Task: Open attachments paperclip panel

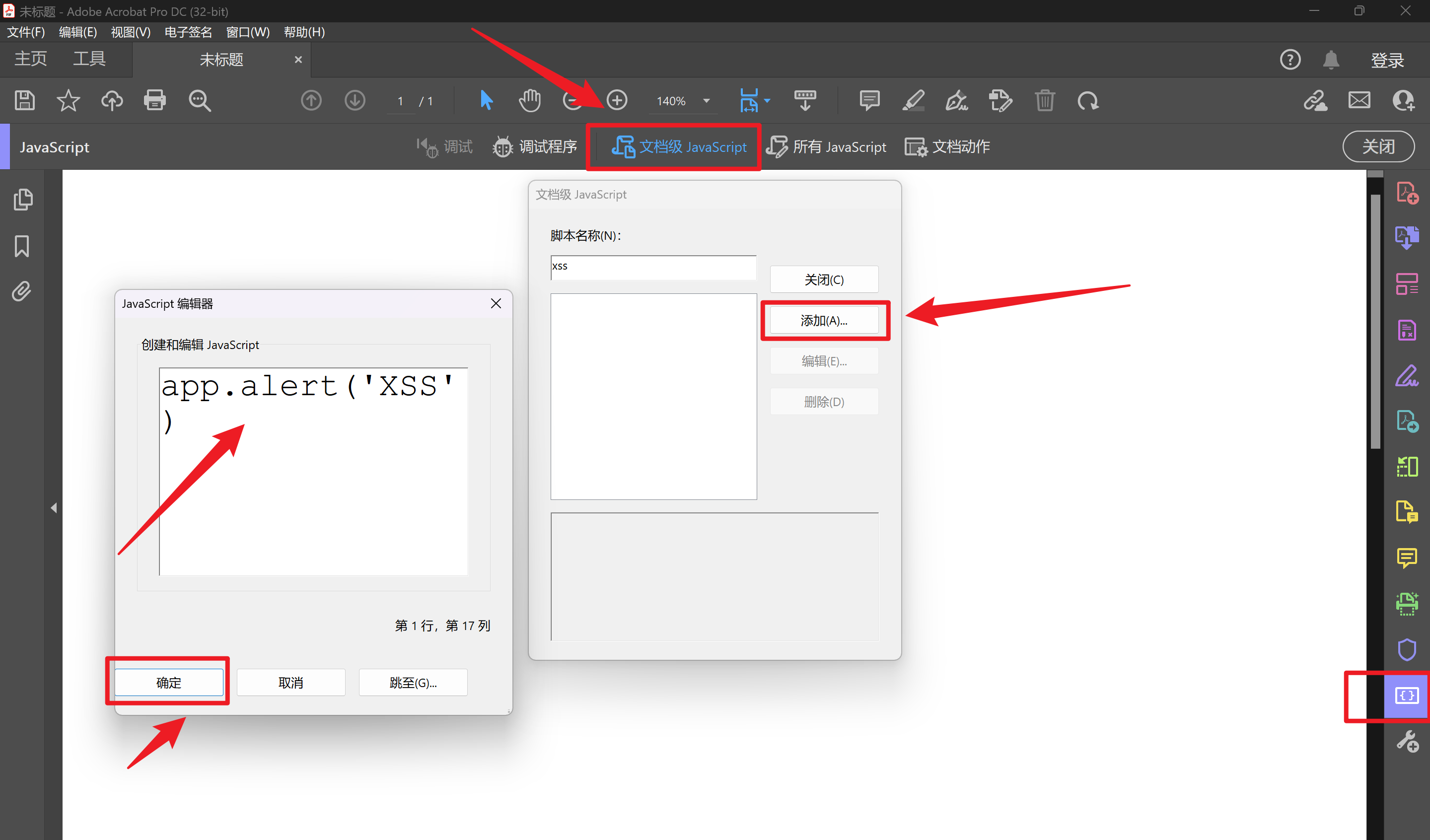Action: pyautogui.click(x=21, y=292)
